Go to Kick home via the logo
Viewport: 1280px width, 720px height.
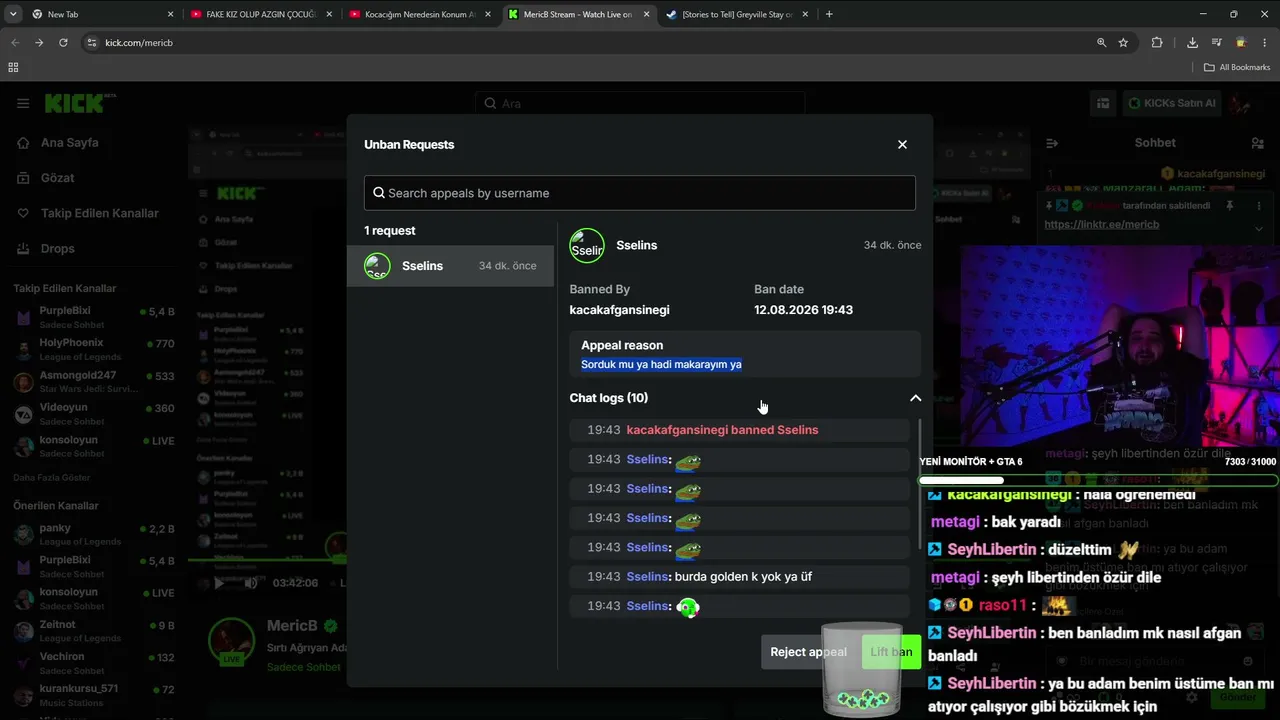click(x=80, y=103)
